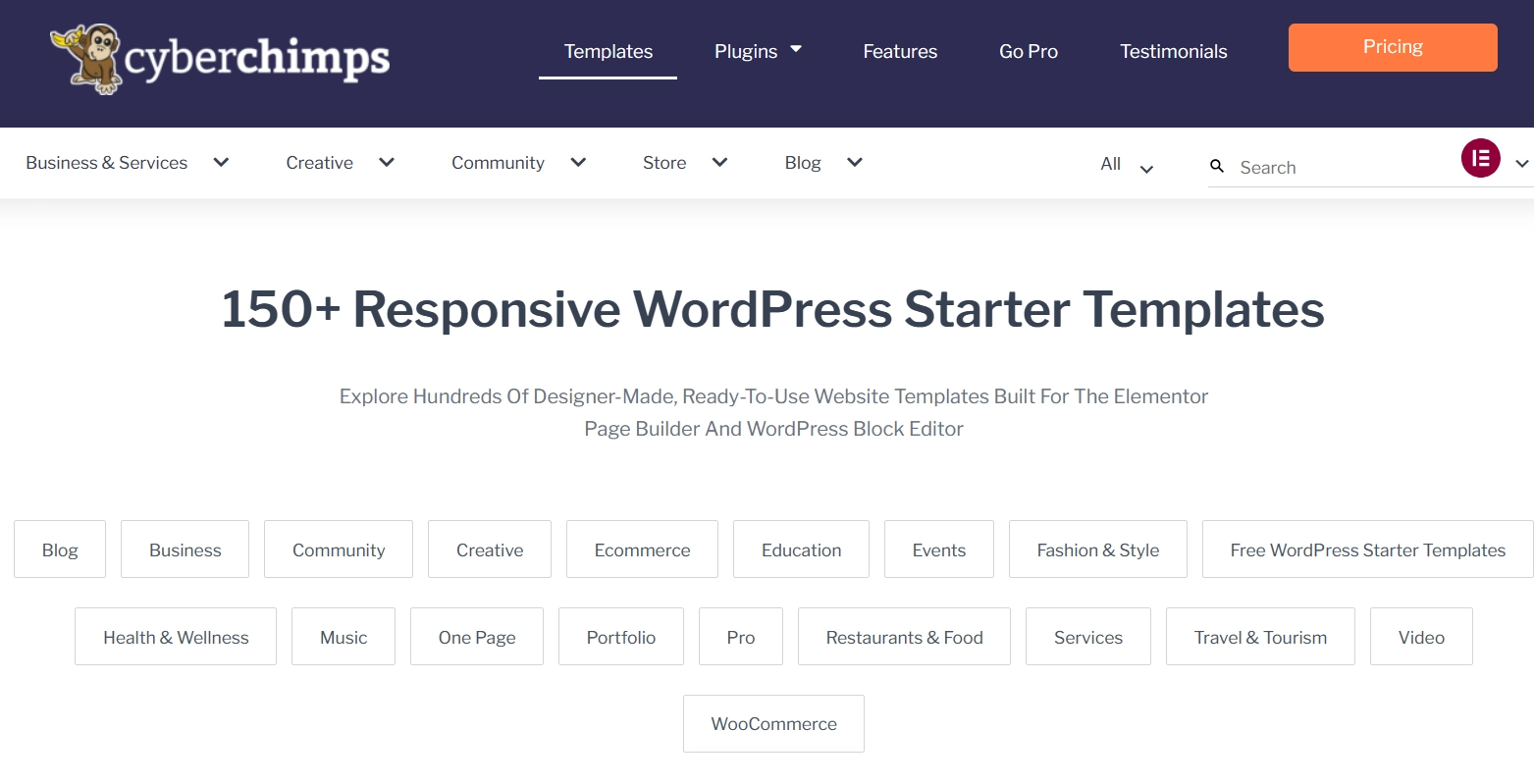Choose the Travel & Tourism tag
1534x784 pixels.
click(x=1260, y=637)
